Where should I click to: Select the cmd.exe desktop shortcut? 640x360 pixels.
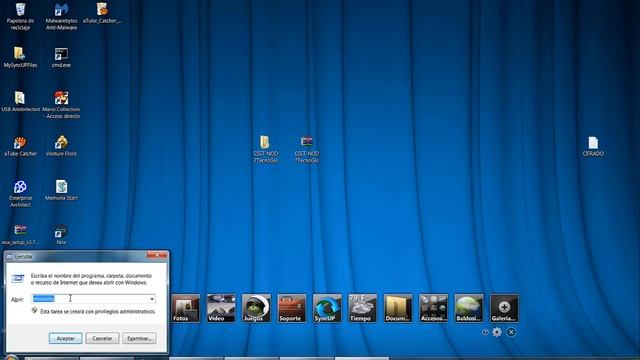61,57
